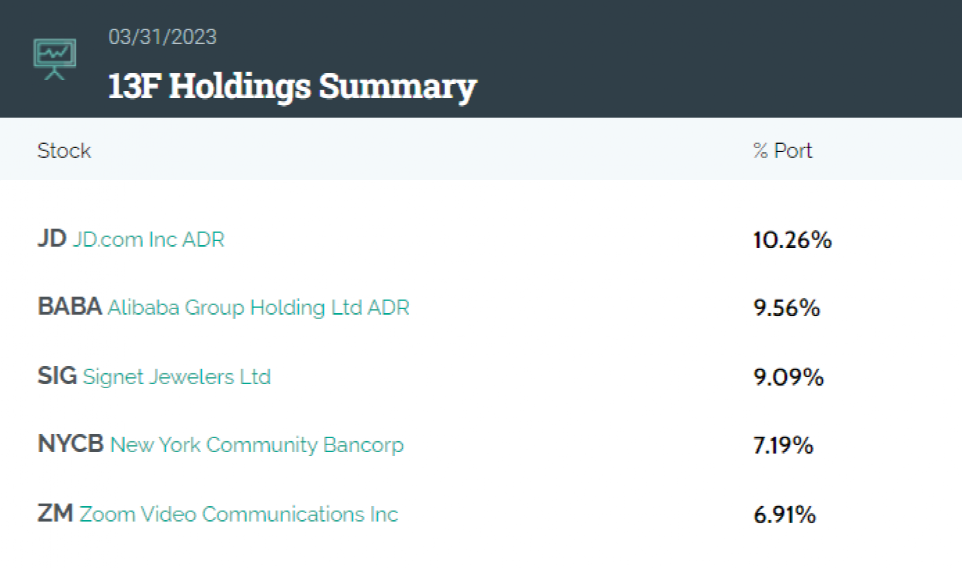Select the NYCB ticker symbol

point(71,444)
